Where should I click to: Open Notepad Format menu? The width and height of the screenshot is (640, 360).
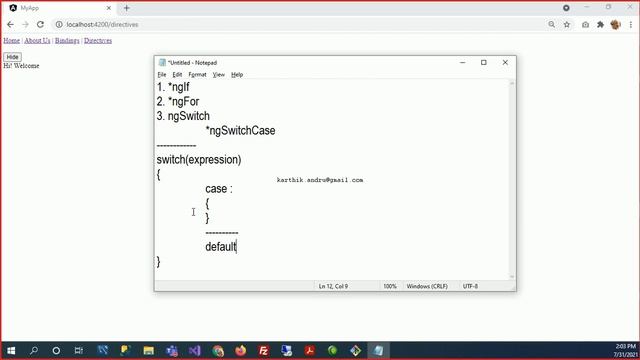coord(198,75)
